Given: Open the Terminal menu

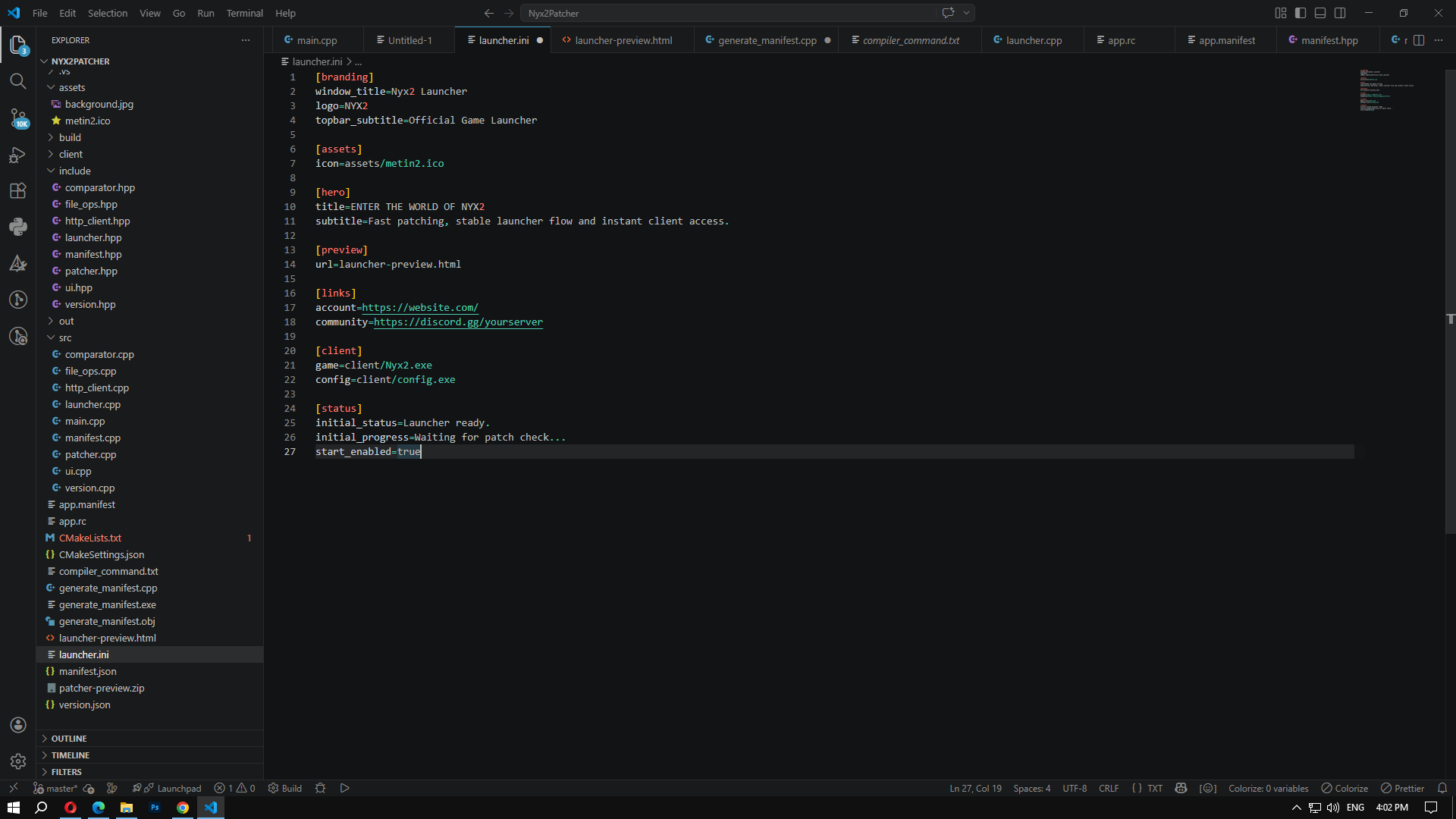Looking at the screenshot, I should [x=244, y=13].
